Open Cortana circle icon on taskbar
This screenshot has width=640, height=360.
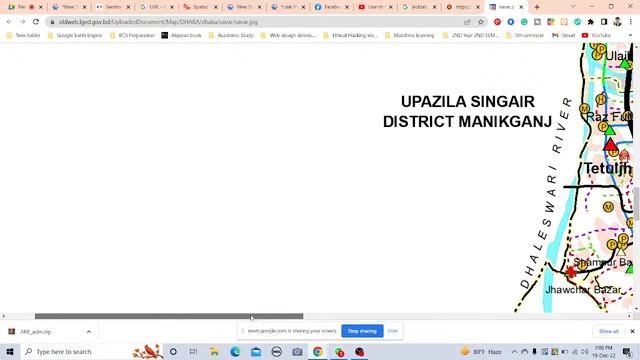[x=173, y=351]
